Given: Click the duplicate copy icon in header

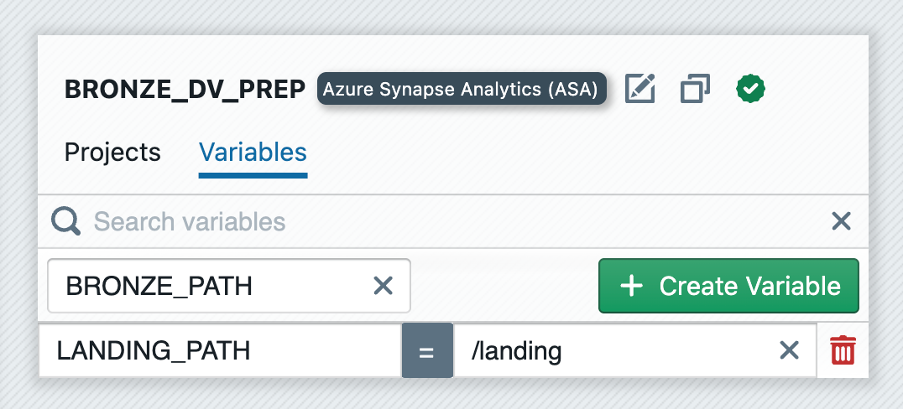Looking at the screenshot, I should (694, 89).
